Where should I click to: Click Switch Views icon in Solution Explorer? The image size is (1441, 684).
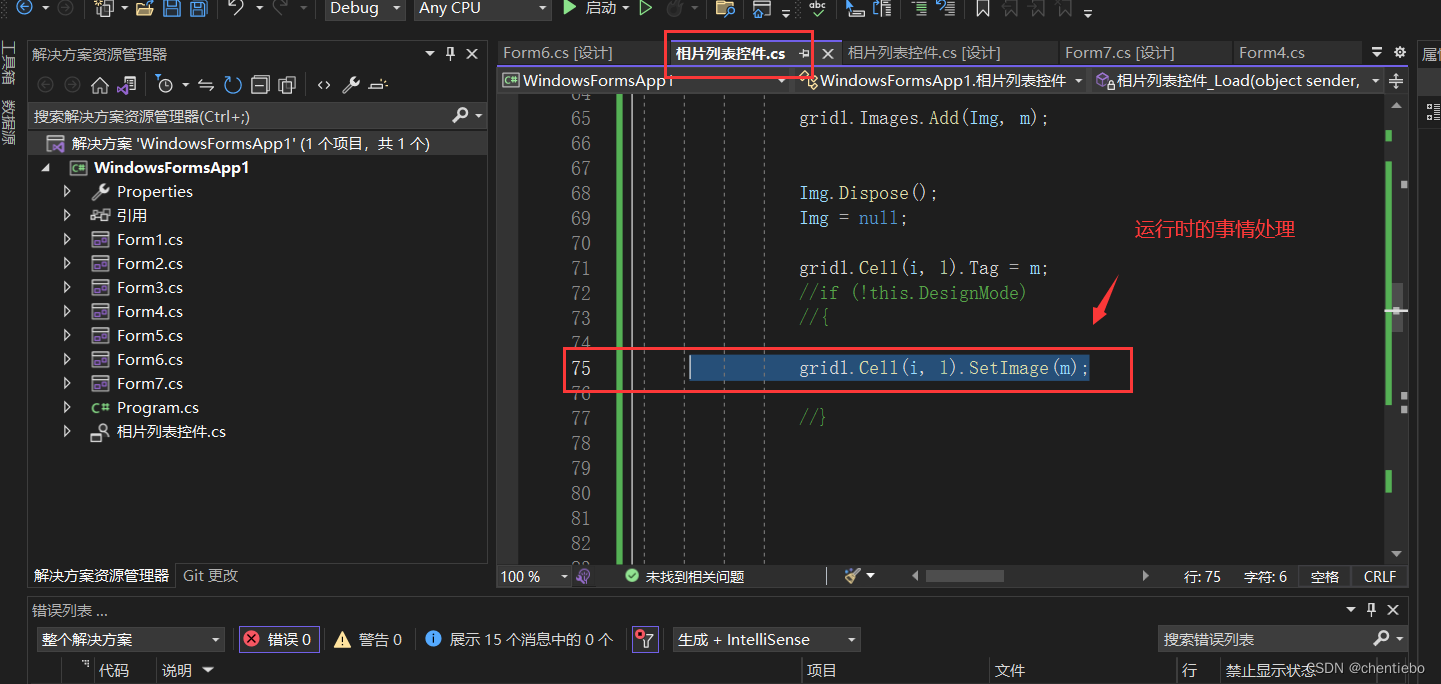coord(126,85)
